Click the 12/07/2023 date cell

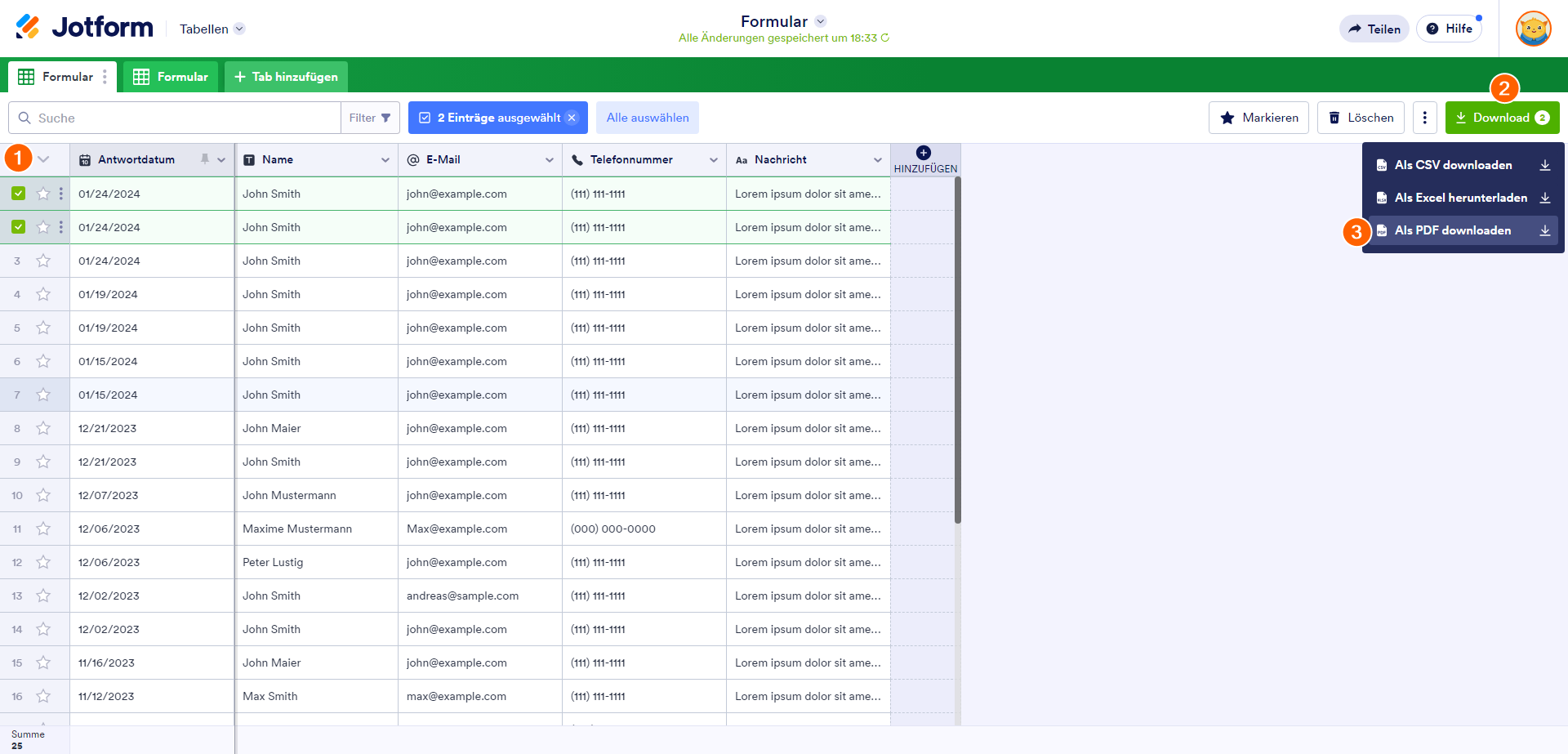(x=152, y=495)
